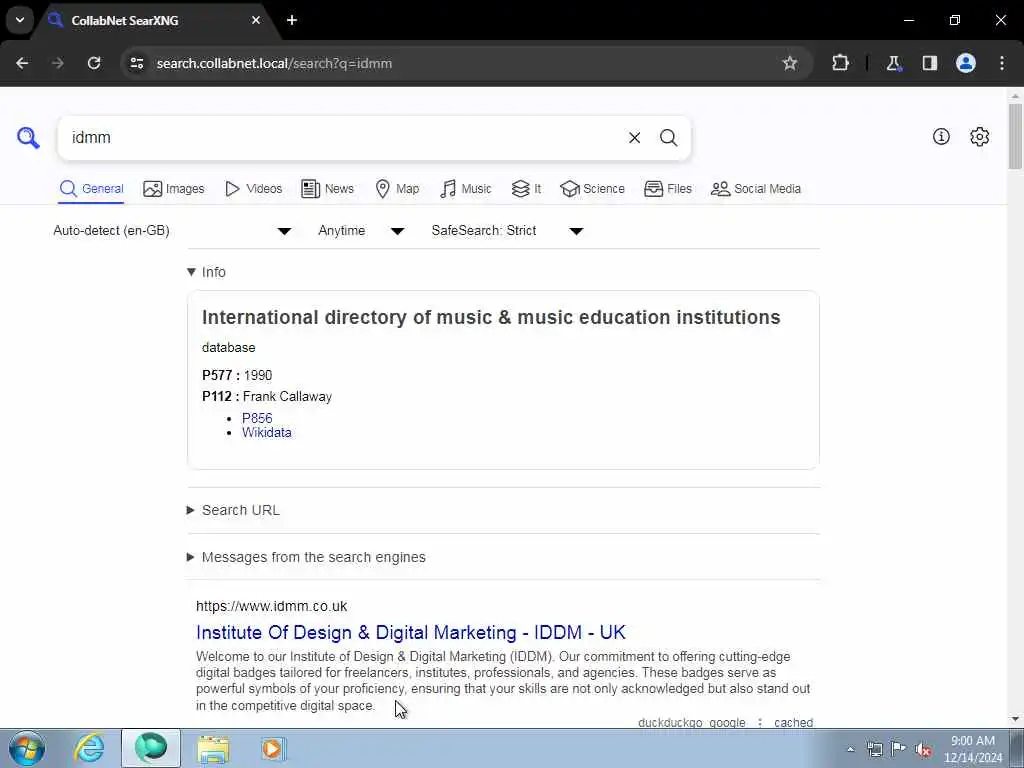Switch to Science category
The height and width of the screenshot is (768, 1024).
click(592, 189)
